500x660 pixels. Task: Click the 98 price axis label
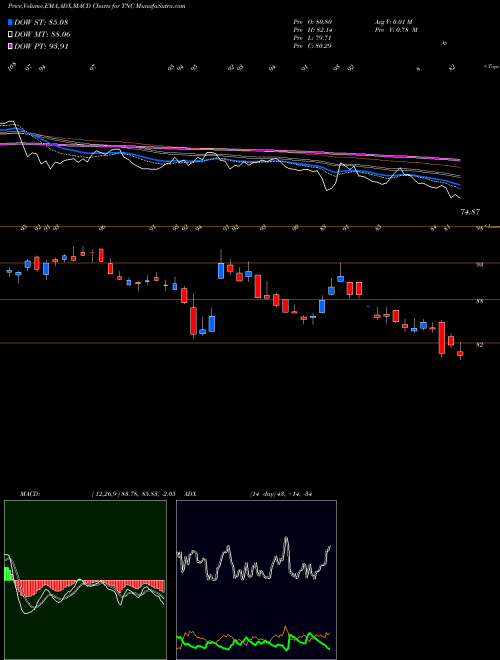coord(479,229)
